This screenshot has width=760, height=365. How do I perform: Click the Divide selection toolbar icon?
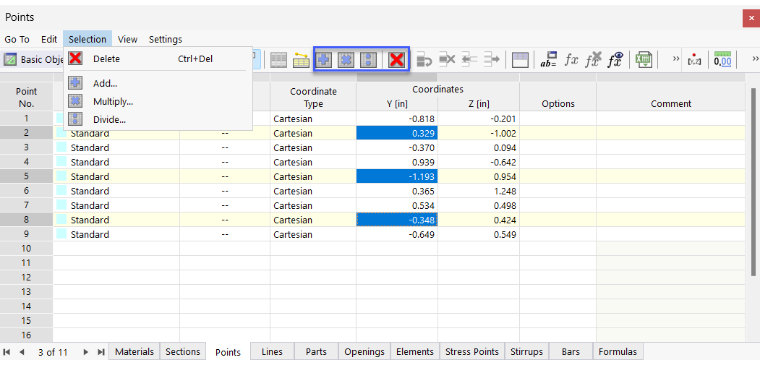[369, 60]
